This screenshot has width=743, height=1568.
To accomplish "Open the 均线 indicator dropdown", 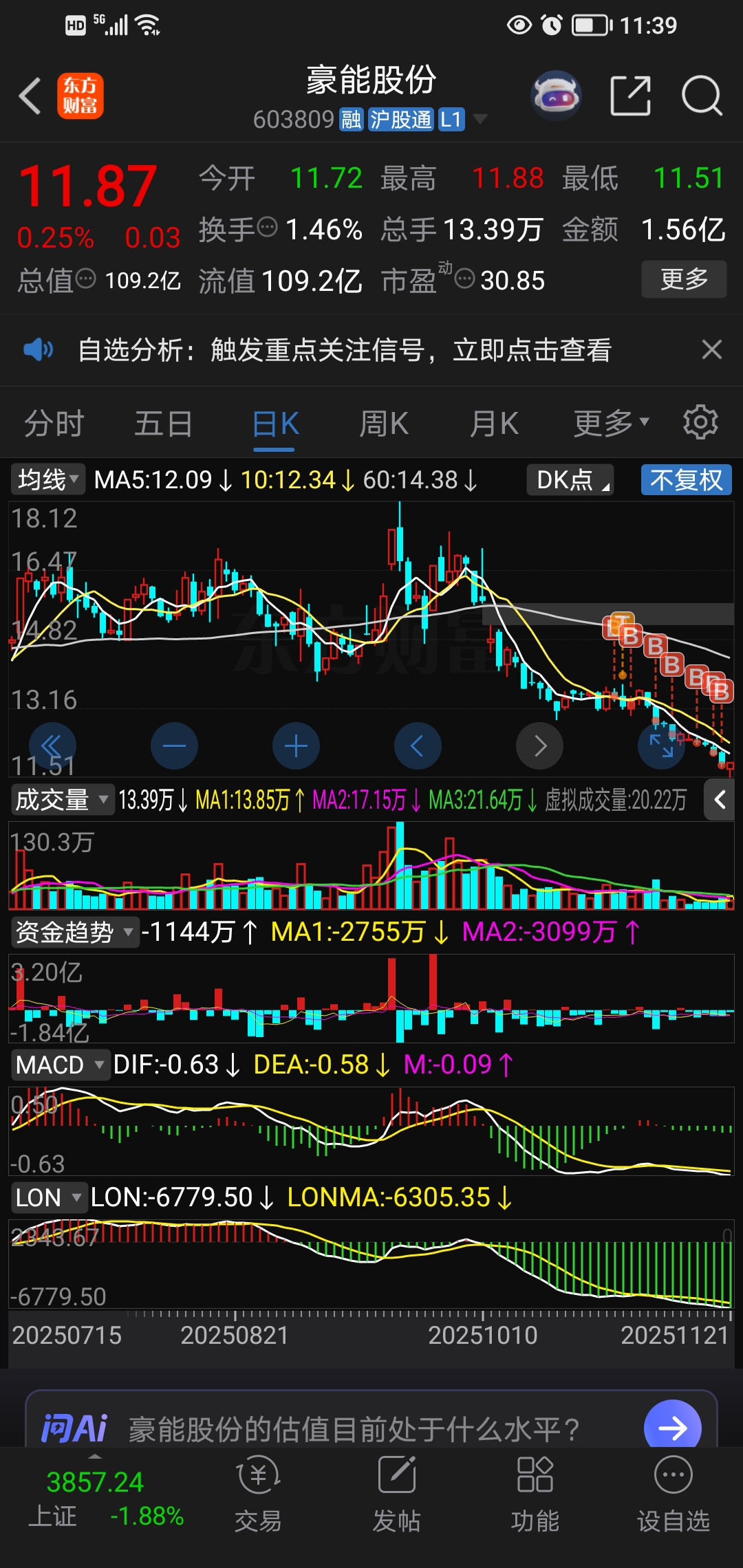I will (x=48, y=479).
